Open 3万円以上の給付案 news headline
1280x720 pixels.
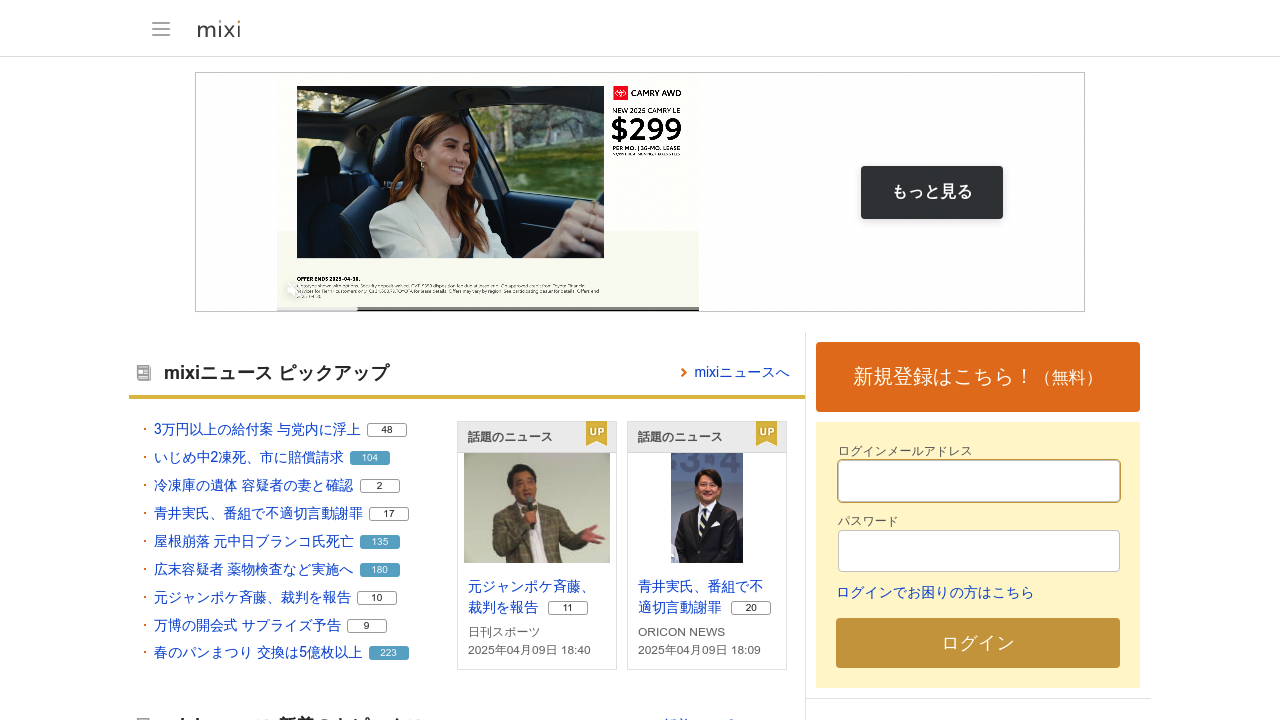coord(257,429)
